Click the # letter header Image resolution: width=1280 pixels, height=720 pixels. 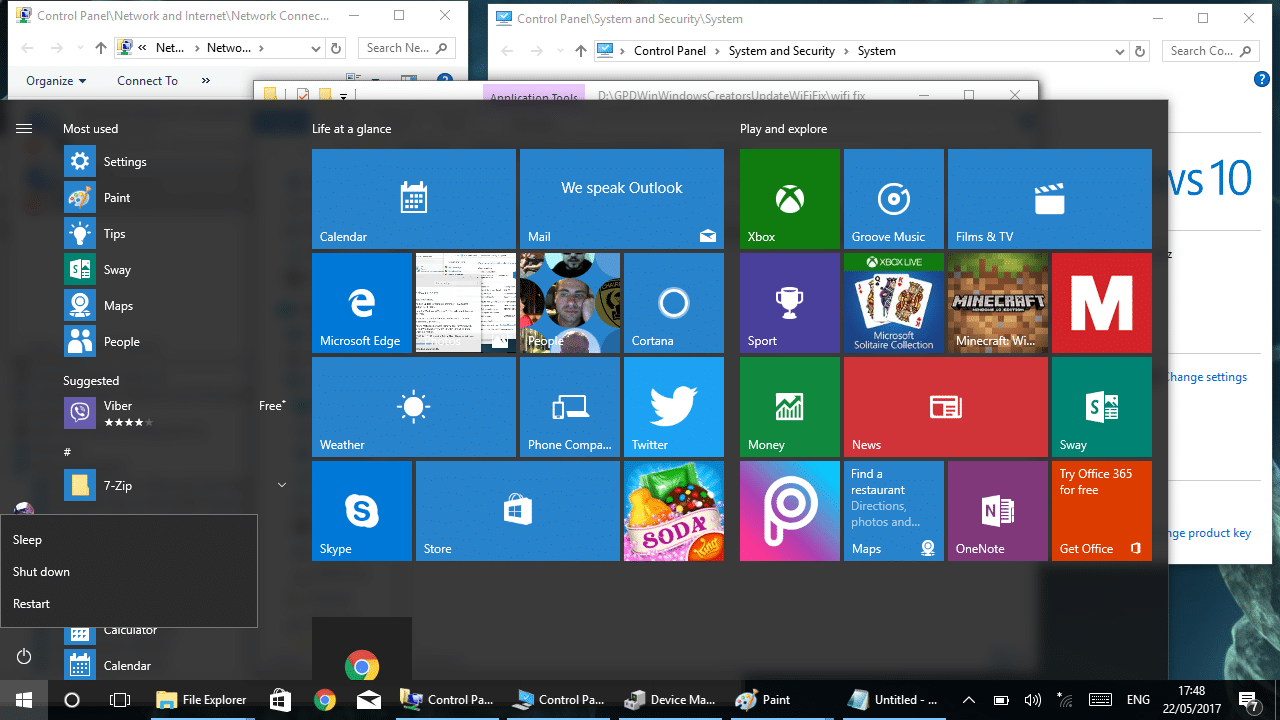[x=68, y=452]
